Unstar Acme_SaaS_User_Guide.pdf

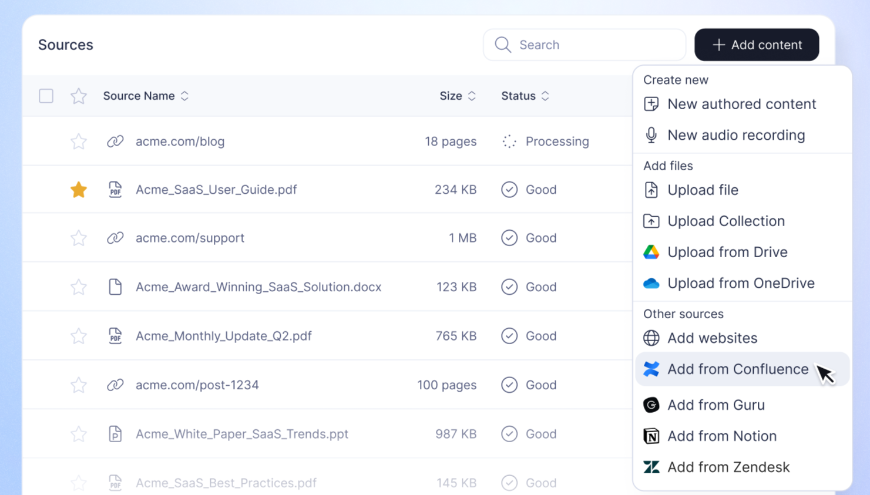[79, 190]
